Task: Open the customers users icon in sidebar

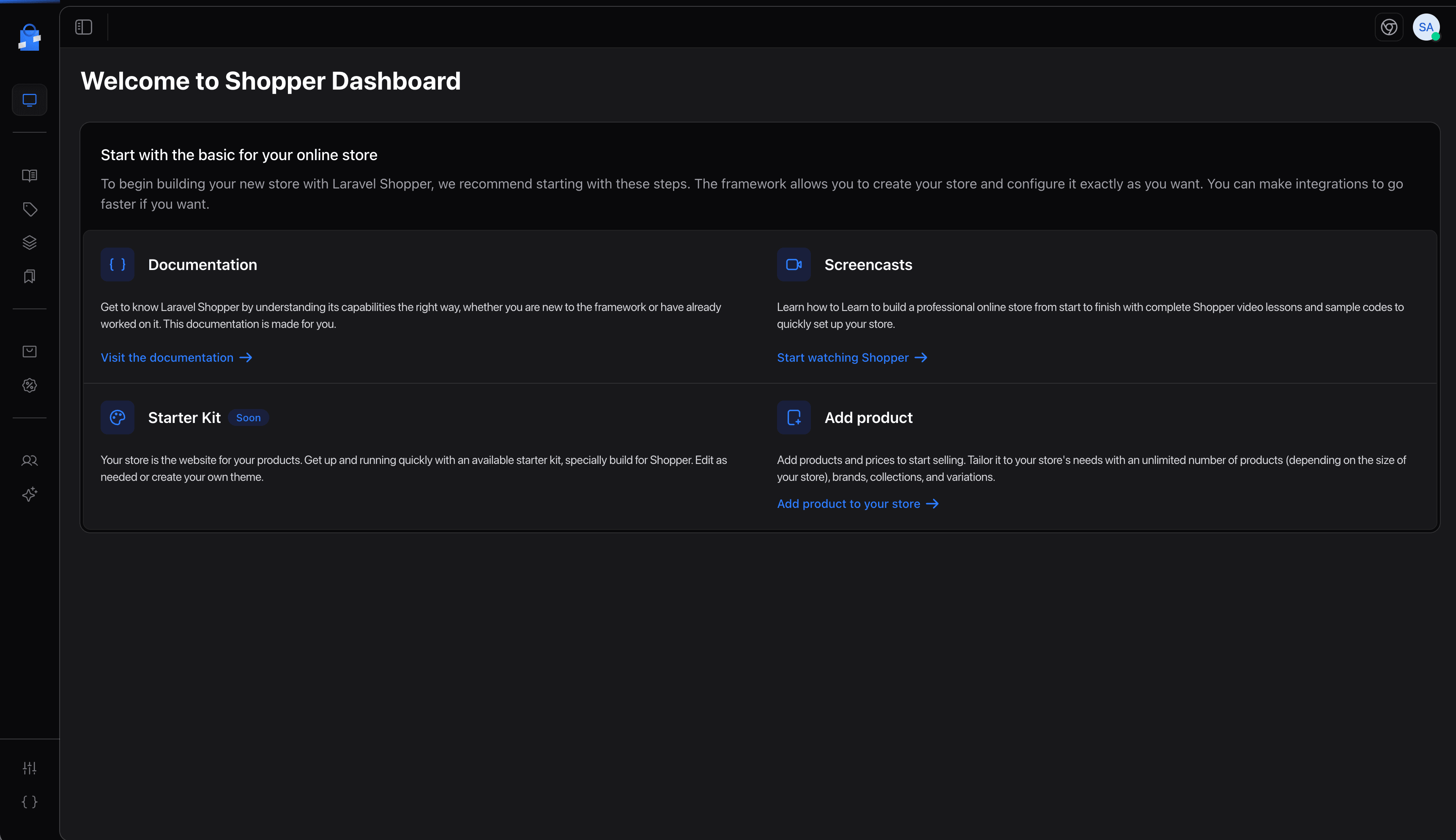Action: (29, 460)
